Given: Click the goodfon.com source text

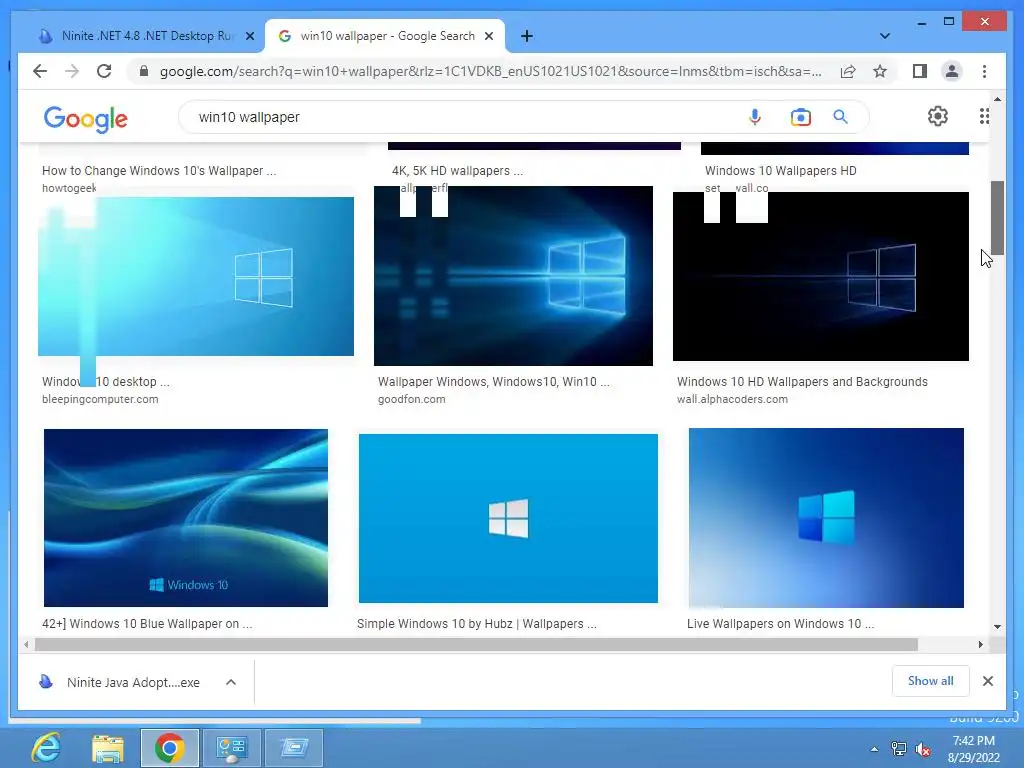Looking at the screenshot, I should (411, 399).
